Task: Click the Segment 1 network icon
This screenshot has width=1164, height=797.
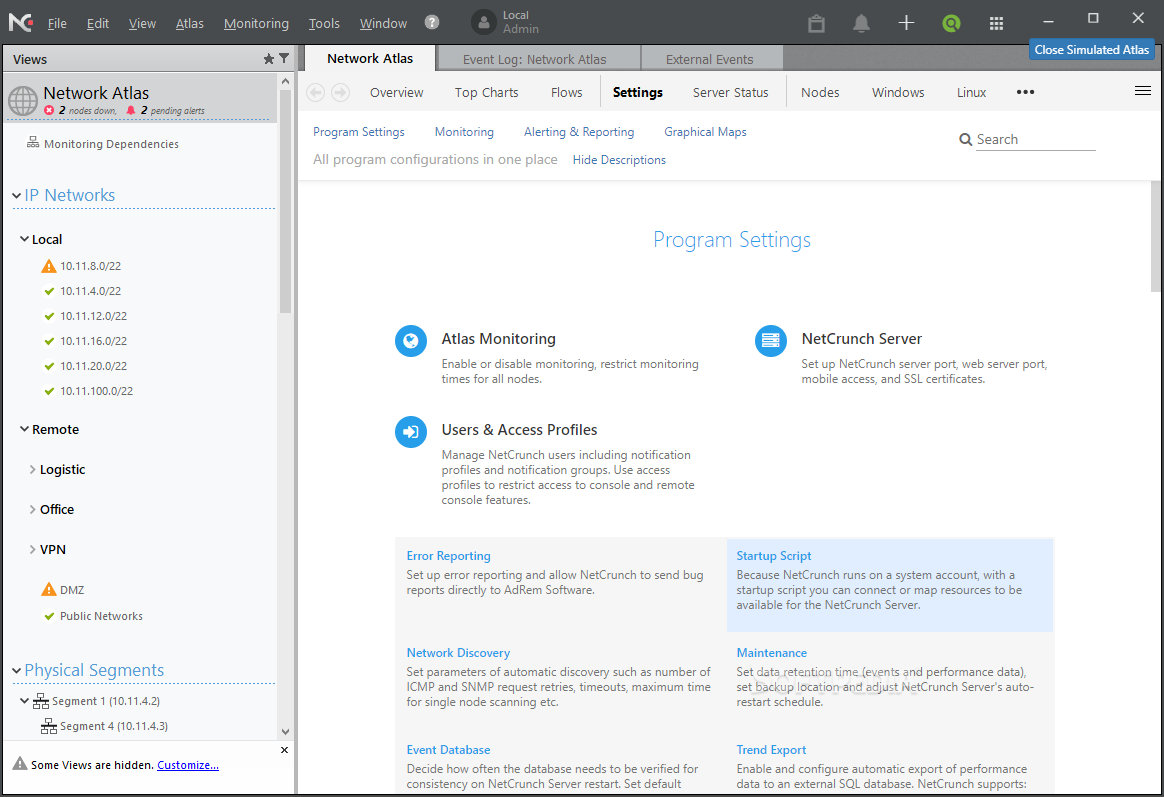Action: click(41, 701)
